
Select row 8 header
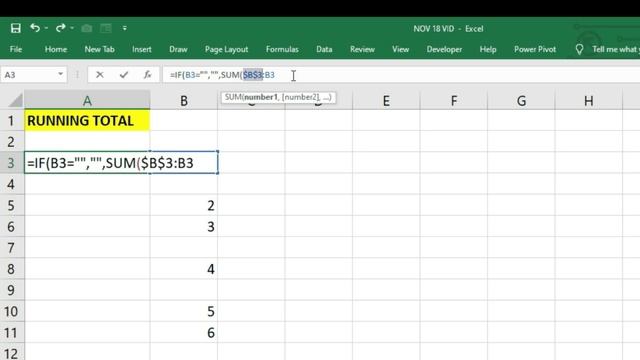coord(11,269)
